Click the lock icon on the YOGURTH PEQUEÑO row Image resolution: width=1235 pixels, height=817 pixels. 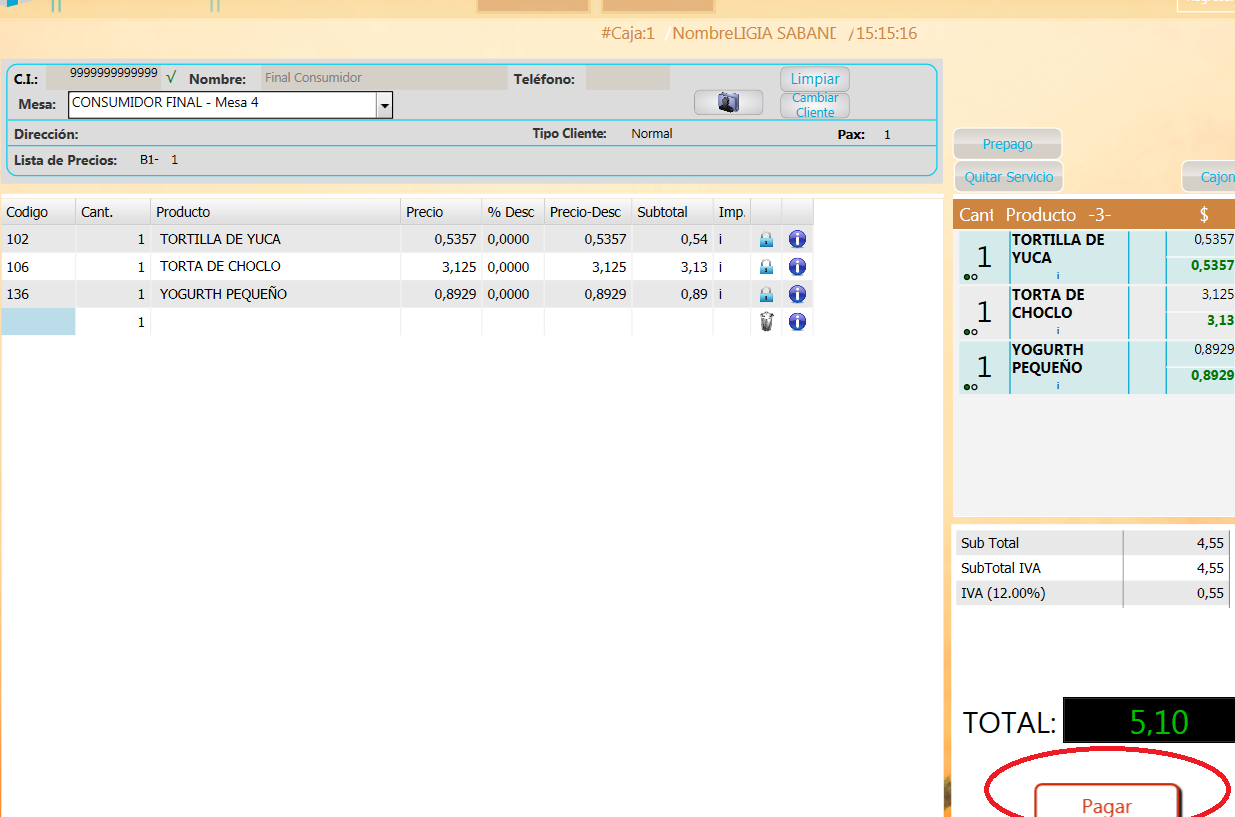click(766, 294)
